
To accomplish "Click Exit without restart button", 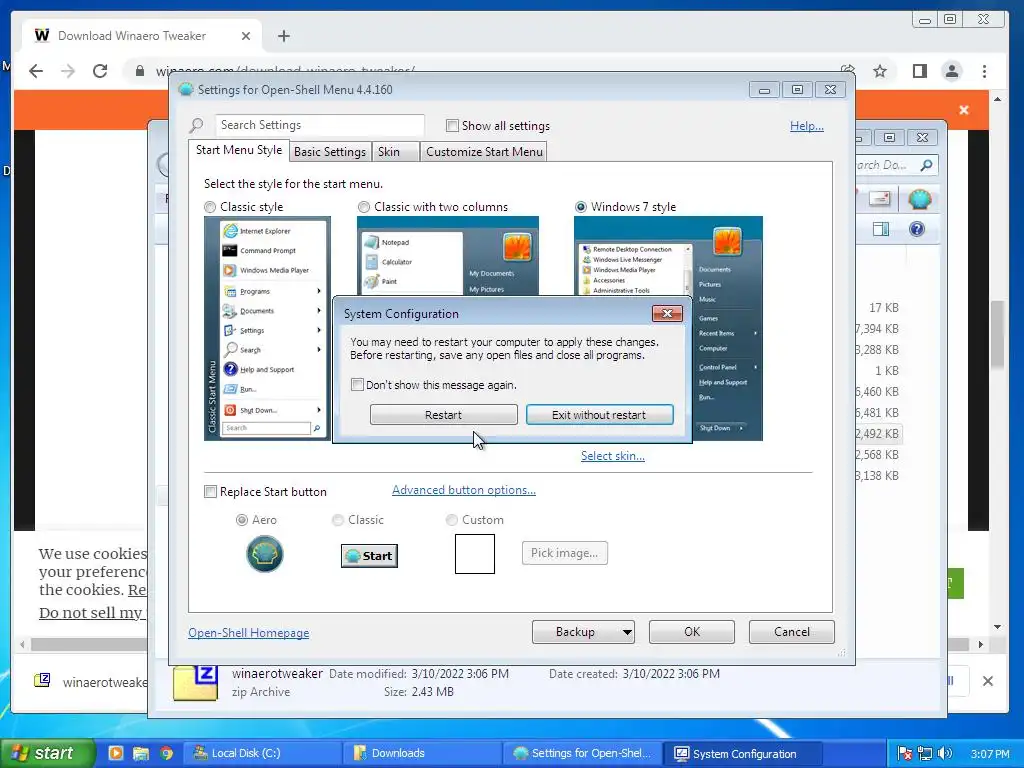I will point(599,415).
